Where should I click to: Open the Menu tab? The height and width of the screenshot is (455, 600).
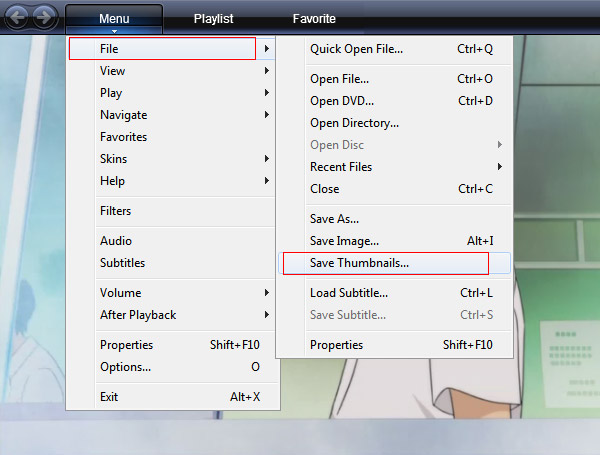114,19
